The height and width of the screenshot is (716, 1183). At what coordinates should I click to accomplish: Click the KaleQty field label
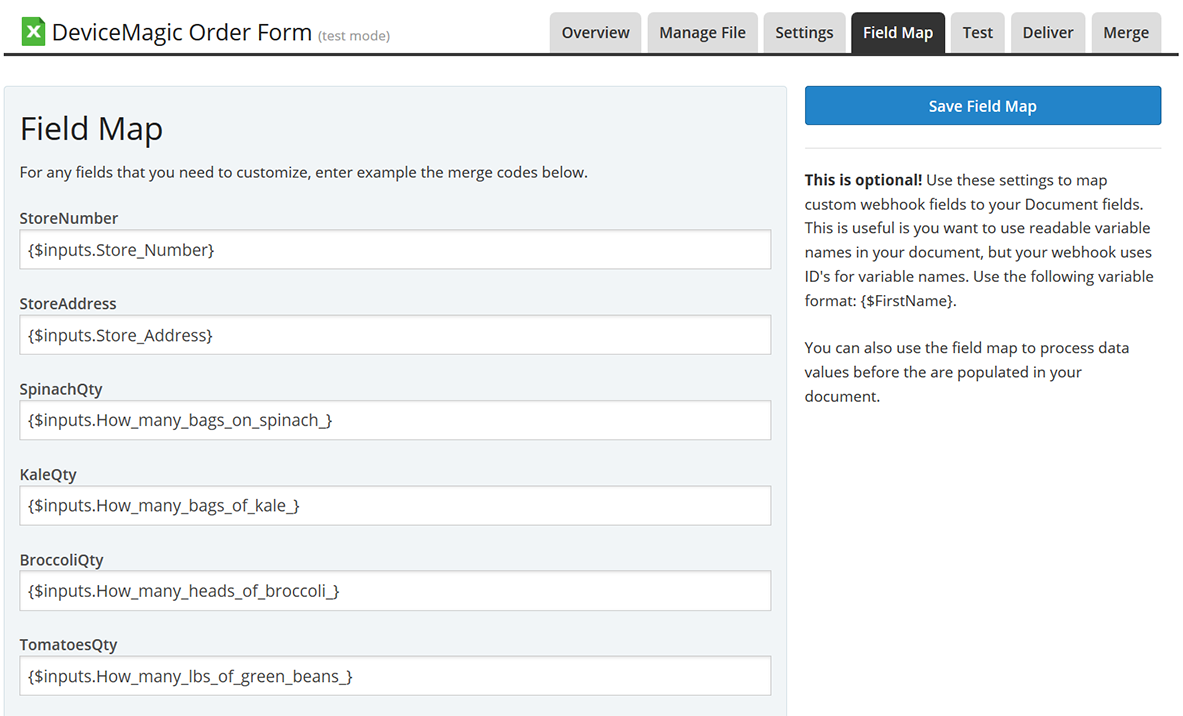point(48,474)
